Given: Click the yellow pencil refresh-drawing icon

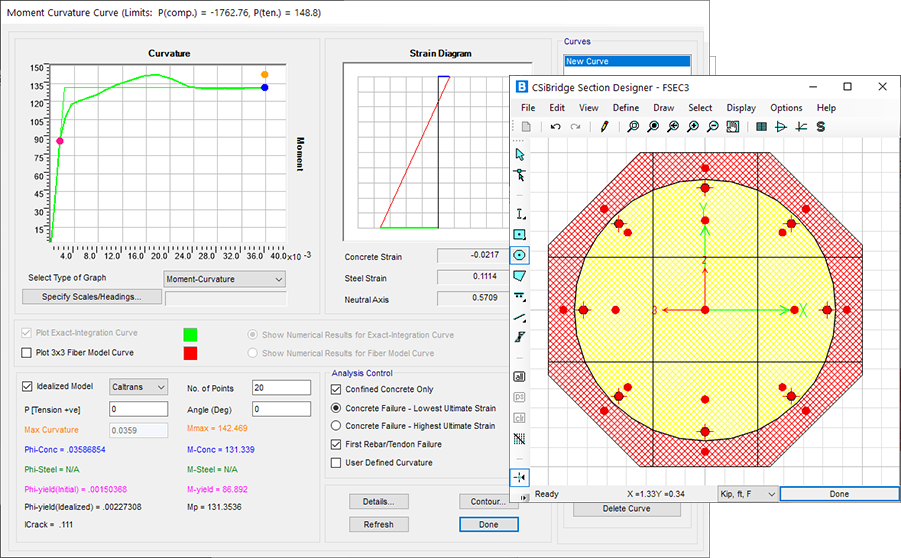Looking at the screenshot, I should (x=604, y=126).
